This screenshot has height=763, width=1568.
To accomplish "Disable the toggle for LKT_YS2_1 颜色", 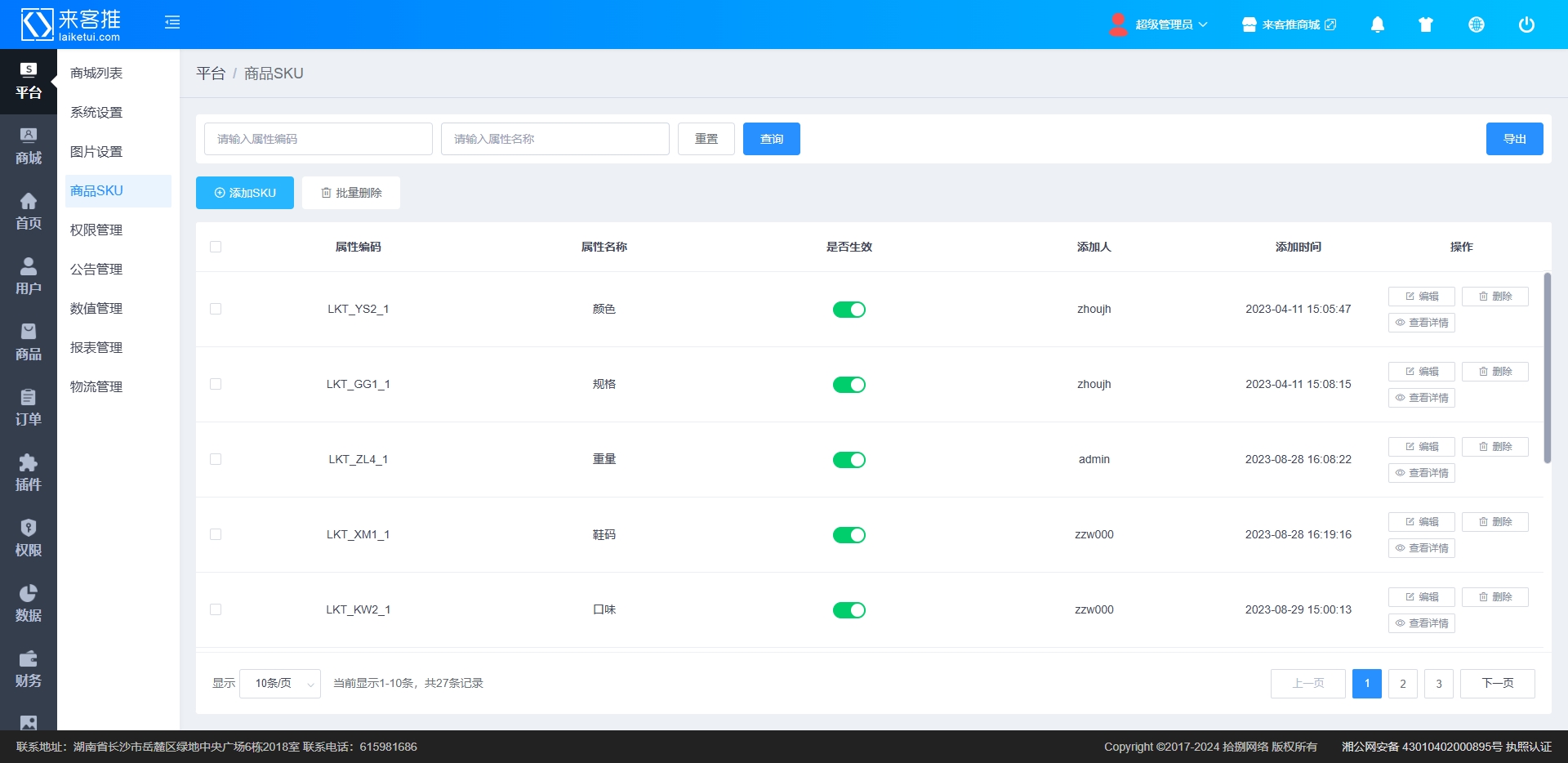I will [849, 310].
